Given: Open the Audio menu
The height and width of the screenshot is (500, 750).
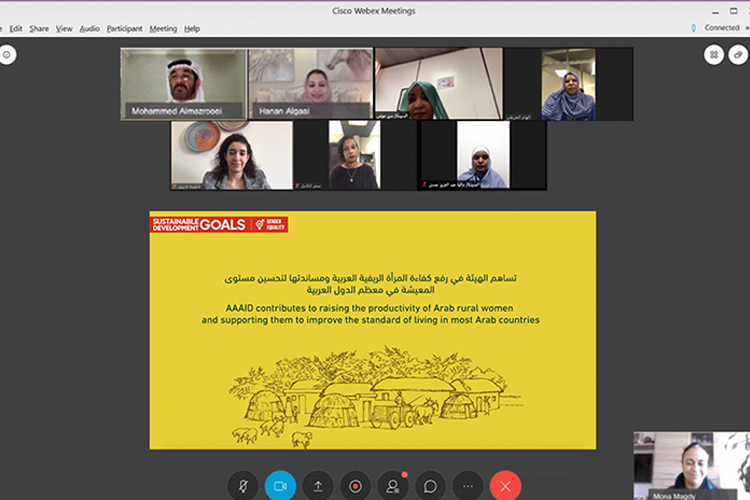Looking at the screenshot, I should 89,29.
